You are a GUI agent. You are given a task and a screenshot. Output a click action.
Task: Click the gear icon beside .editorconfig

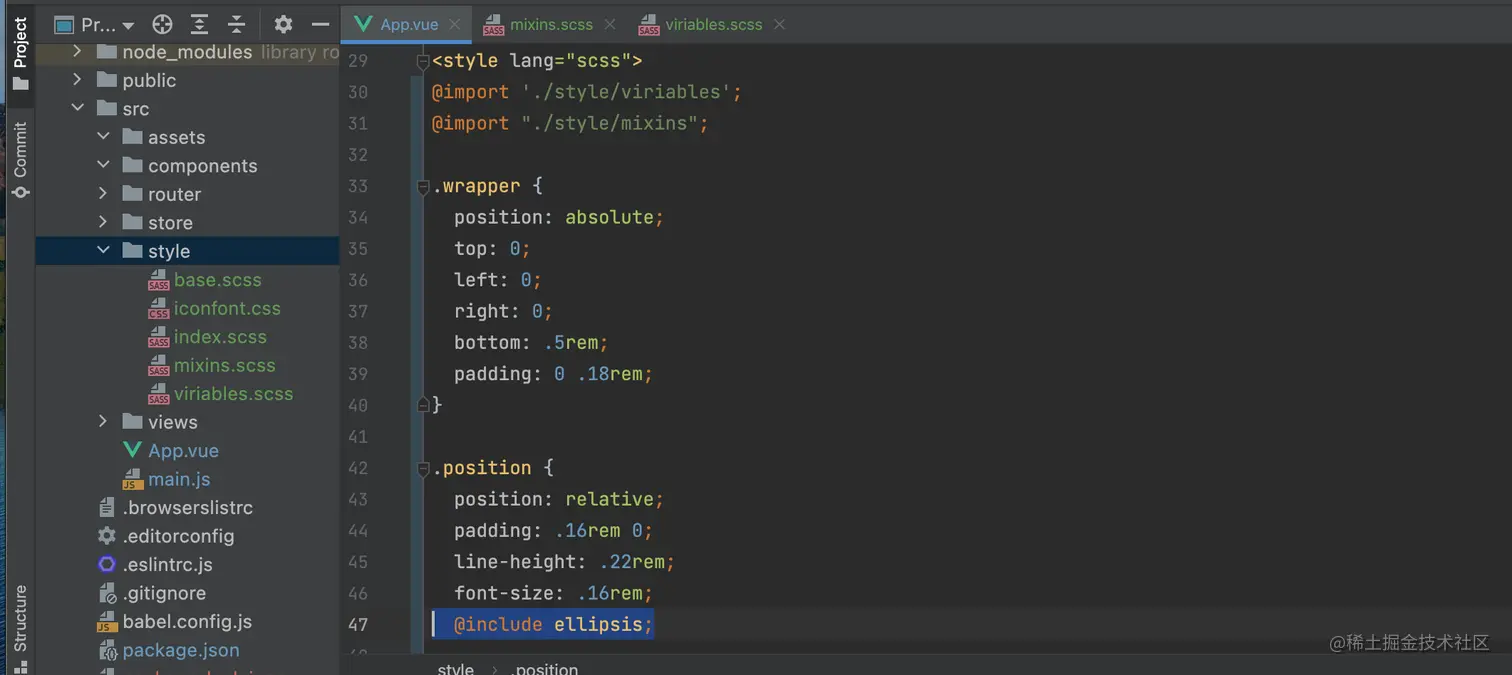(x=107, y=536)
